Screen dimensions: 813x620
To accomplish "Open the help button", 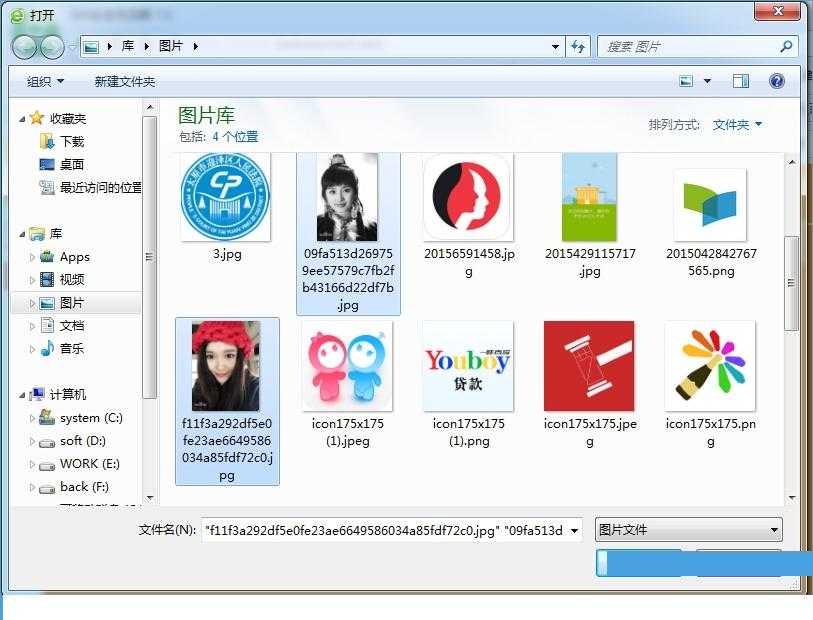I will tap(777, 81).
